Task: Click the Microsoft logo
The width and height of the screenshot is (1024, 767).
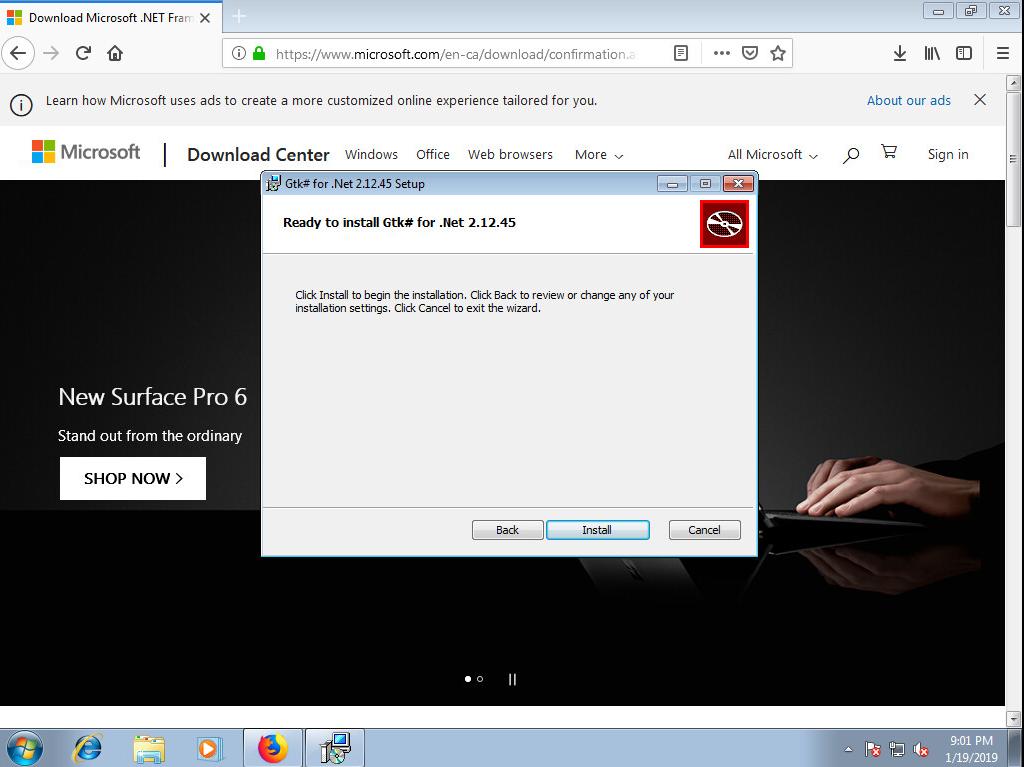Action: (x=86, y=152)
